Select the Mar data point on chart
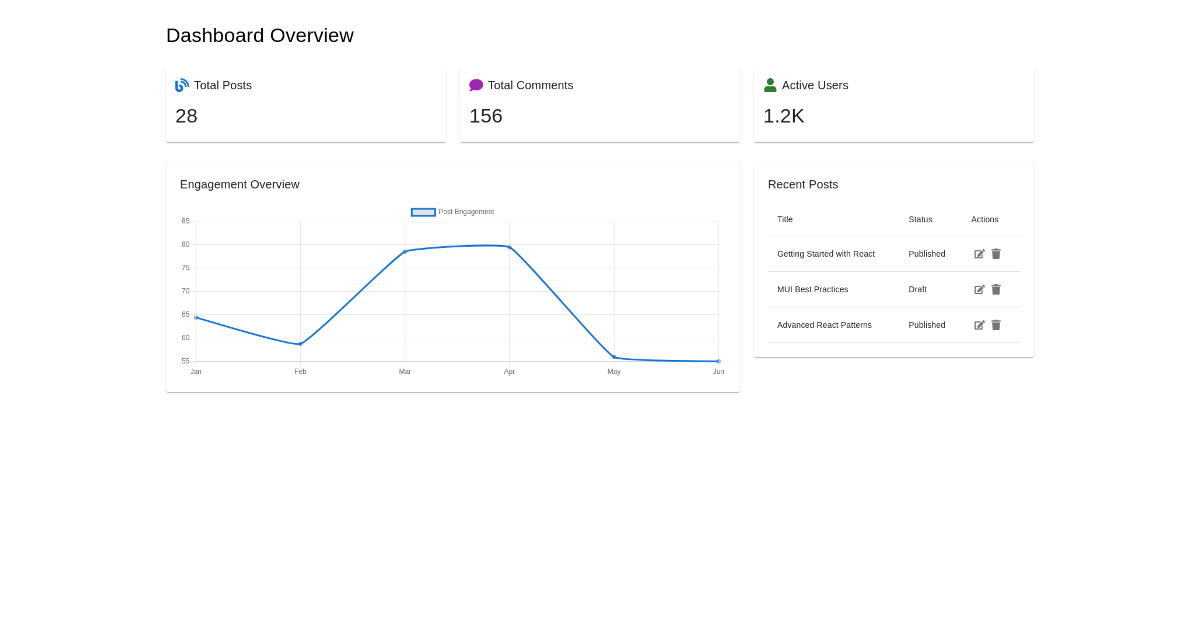 405,252
